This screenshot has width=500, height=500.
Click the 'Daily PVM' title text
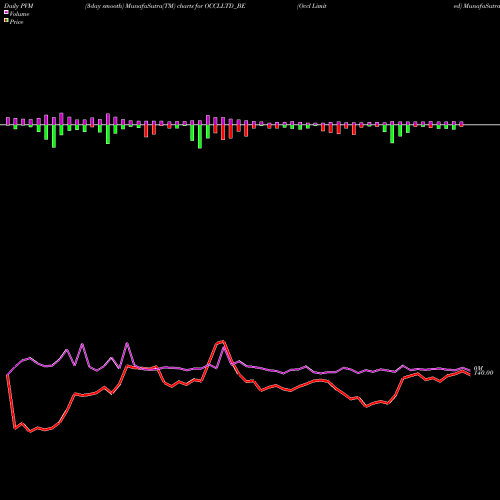tap(19, 6)
